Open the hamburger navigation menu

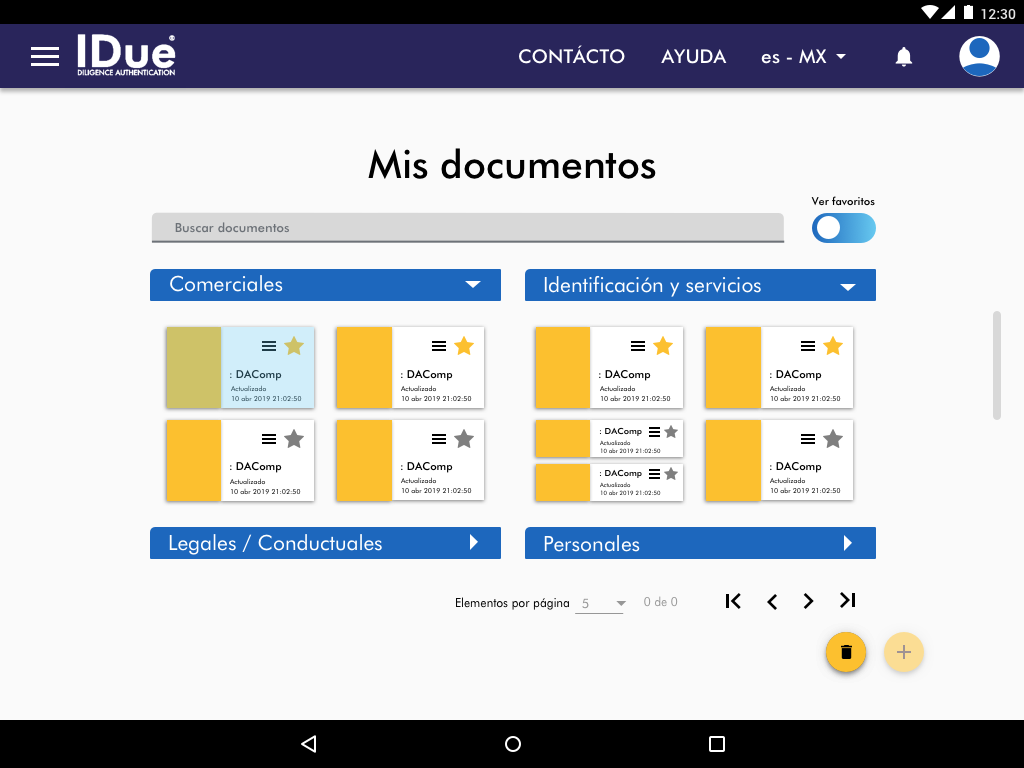(45, 56)
